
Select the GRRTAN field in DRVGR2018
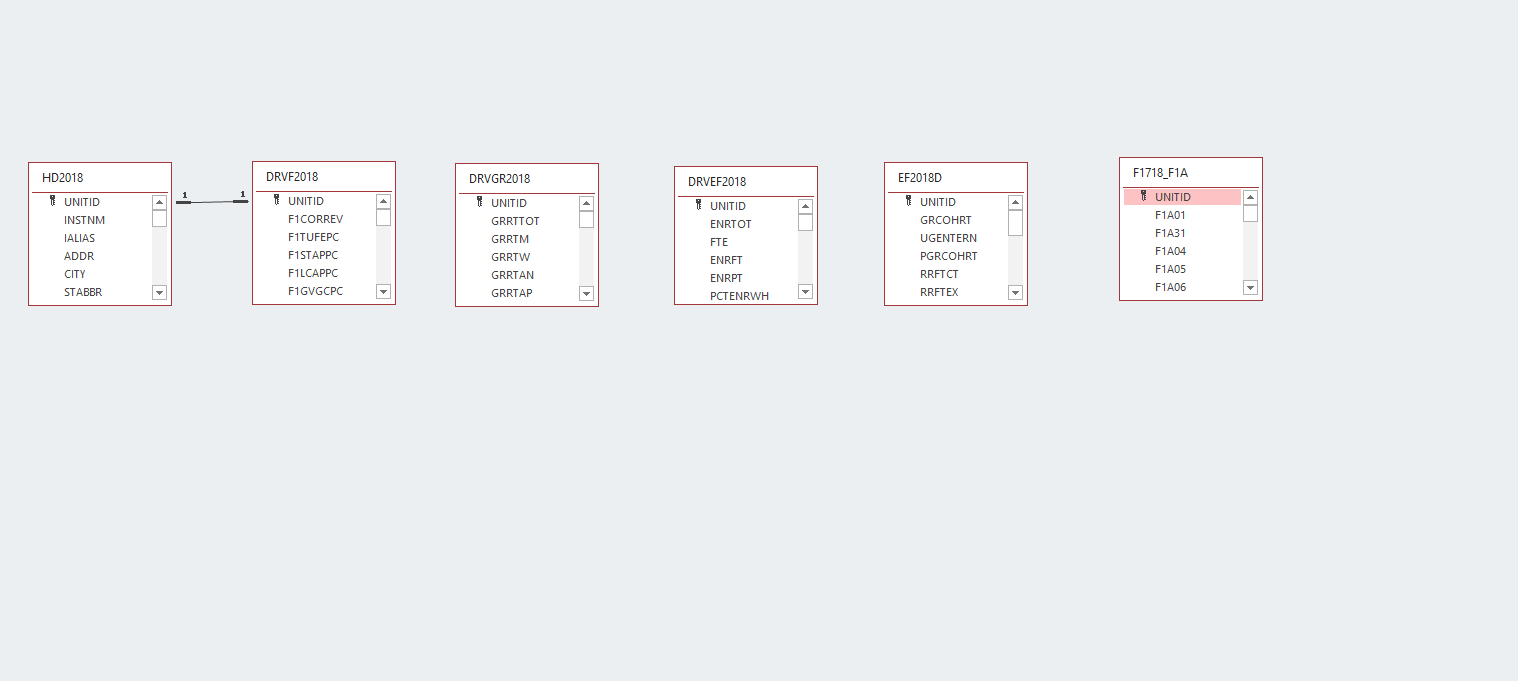(519, 275)
